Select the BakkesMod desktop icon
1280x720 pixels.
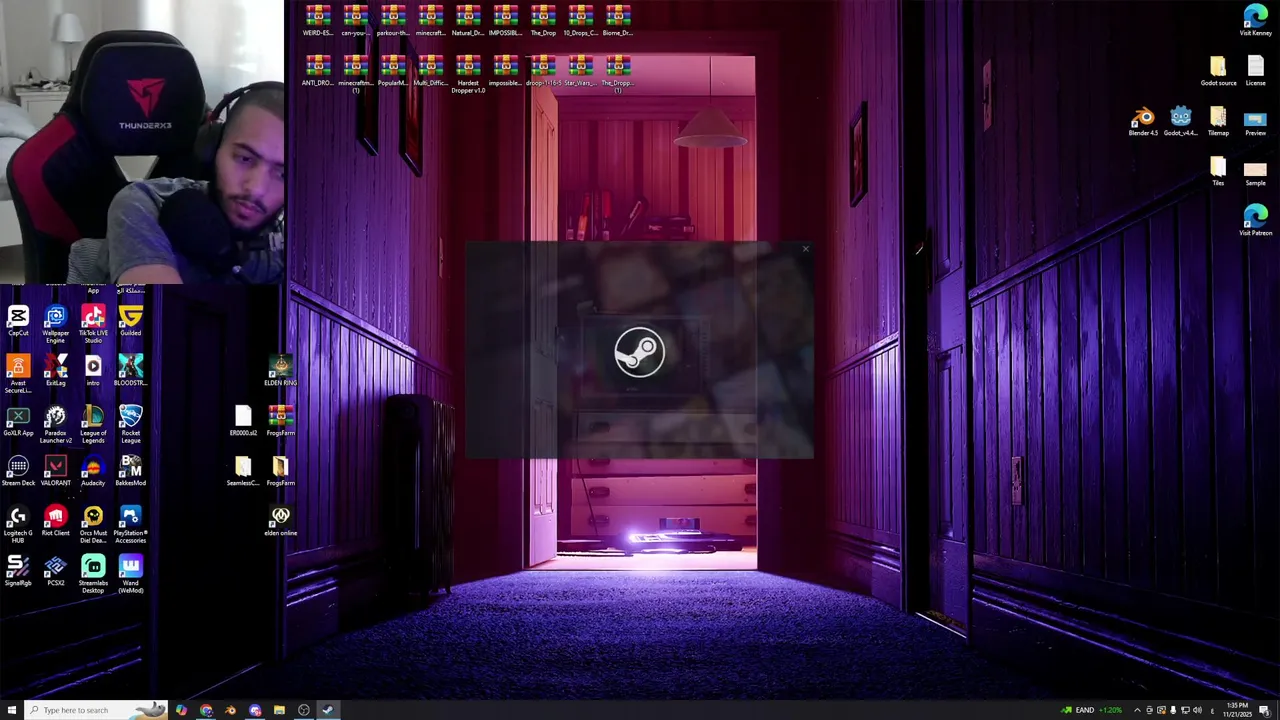tap(130, 472)
